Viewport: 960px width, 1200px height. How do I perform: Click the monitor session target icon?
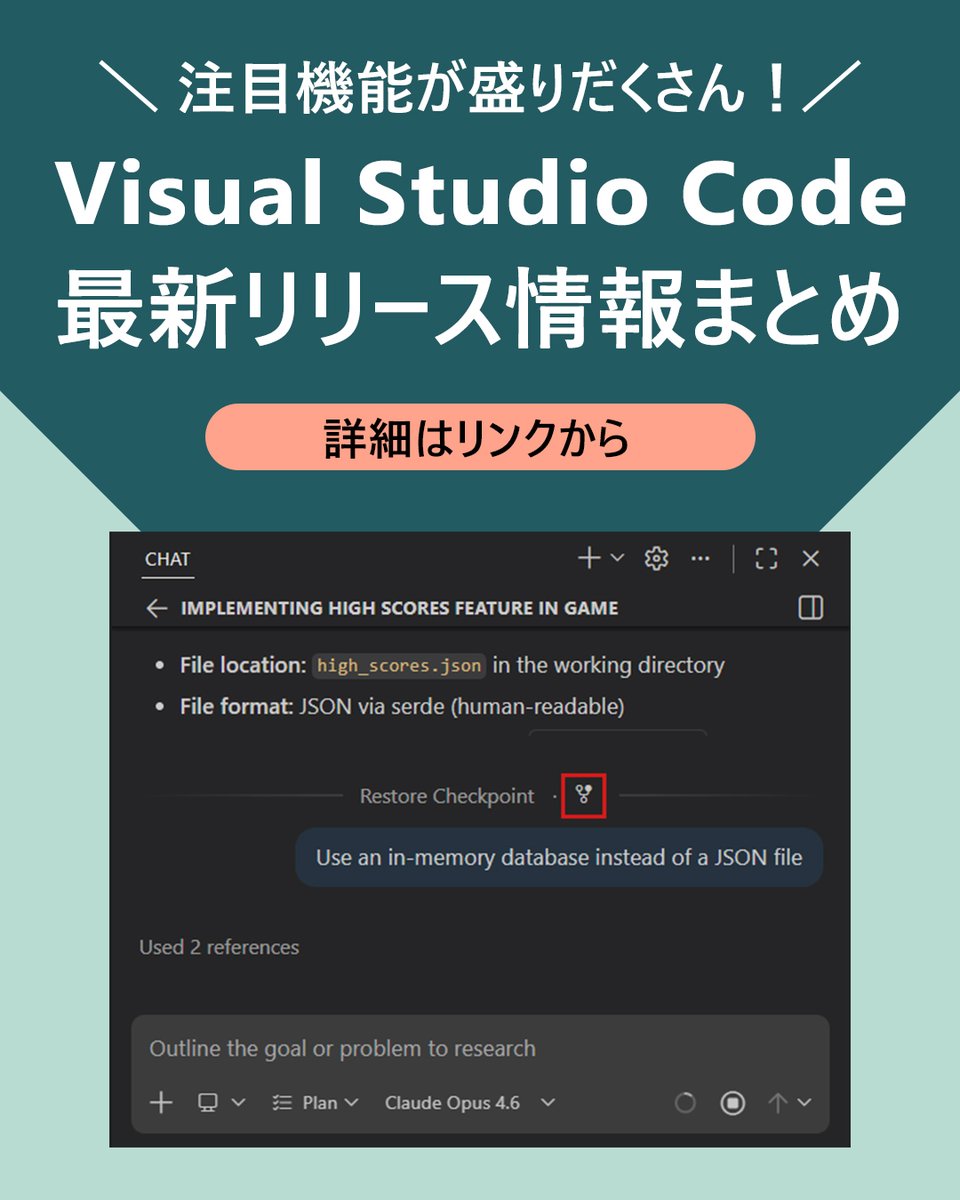pyautogui.click(x=208, y=1103)
